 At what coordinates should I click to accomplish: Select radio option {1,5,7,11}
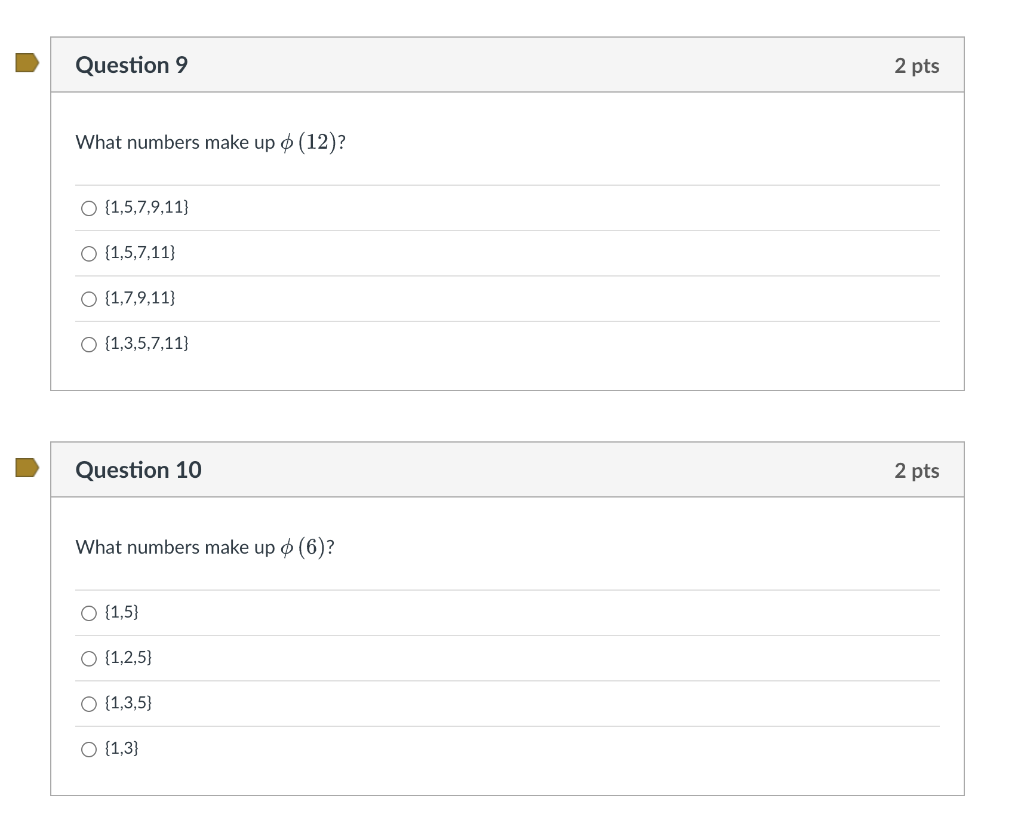tap(89, 254)
